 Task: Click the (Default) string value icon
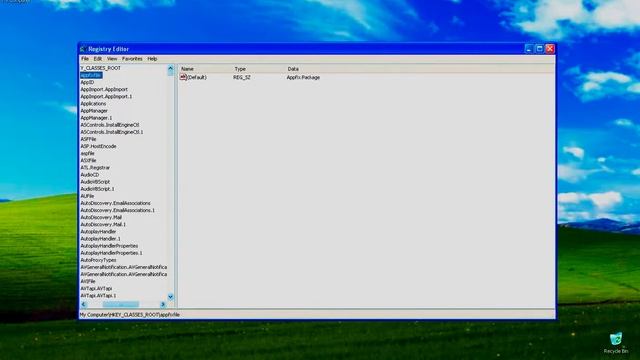click(183, 77)
